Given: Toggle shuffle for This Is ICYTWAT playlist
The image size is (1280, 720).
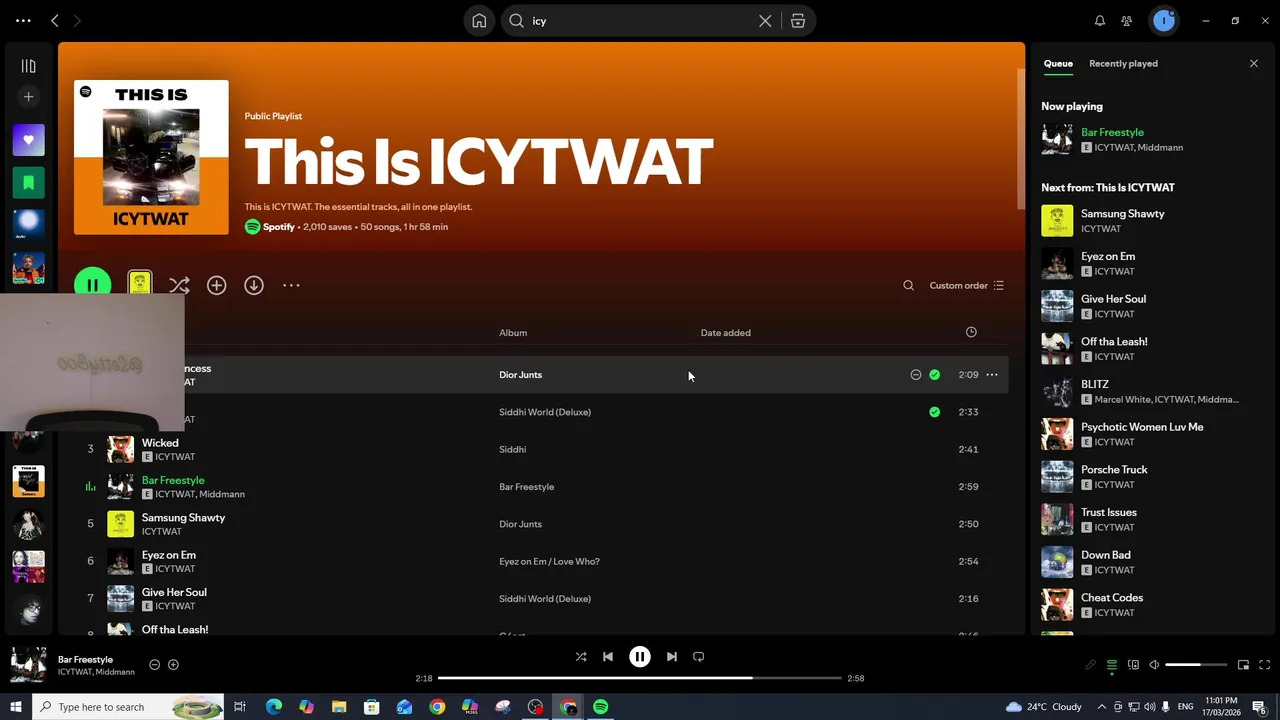Looking at the screenshot, I should click(179, 286).
